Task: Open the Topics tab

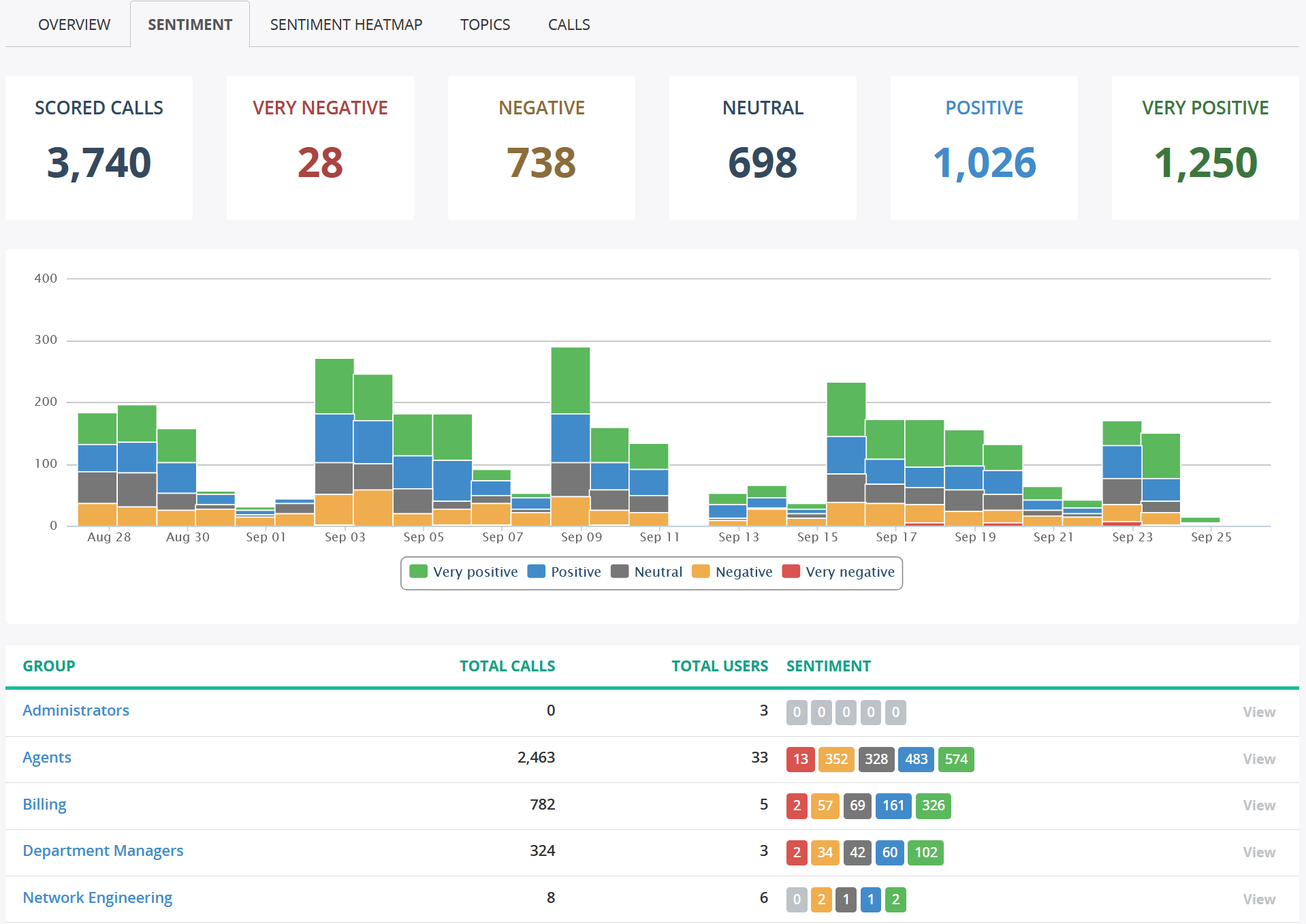Action: pos(485,25)
